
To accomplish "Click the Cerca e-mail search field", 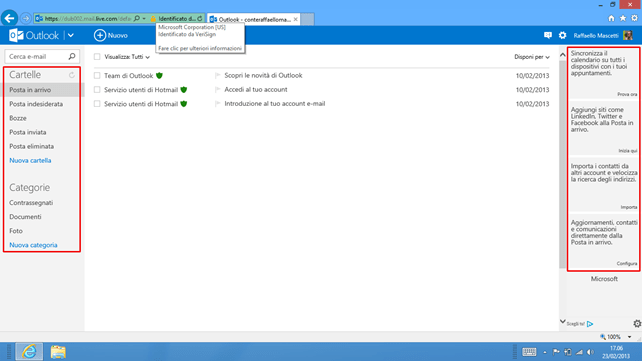I will [36, 56].
